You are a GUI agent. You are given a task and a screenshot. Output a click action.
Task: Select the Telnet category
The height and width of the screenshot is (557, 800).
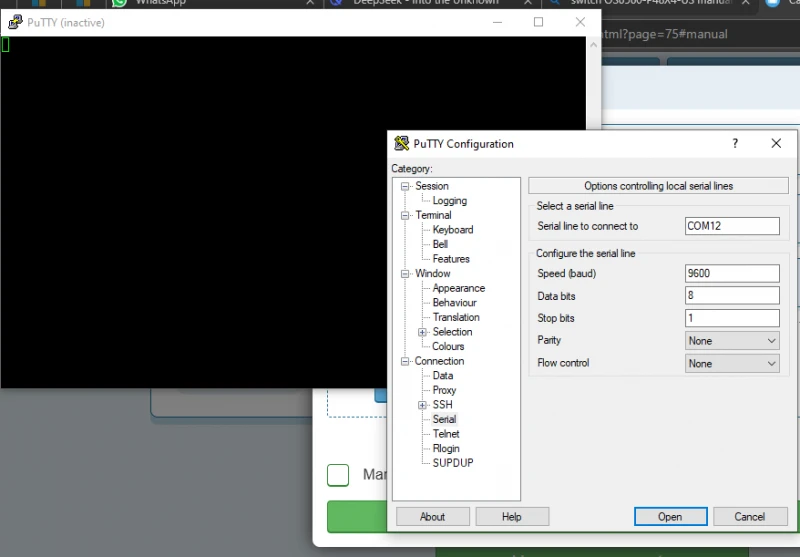click(446, 434)
